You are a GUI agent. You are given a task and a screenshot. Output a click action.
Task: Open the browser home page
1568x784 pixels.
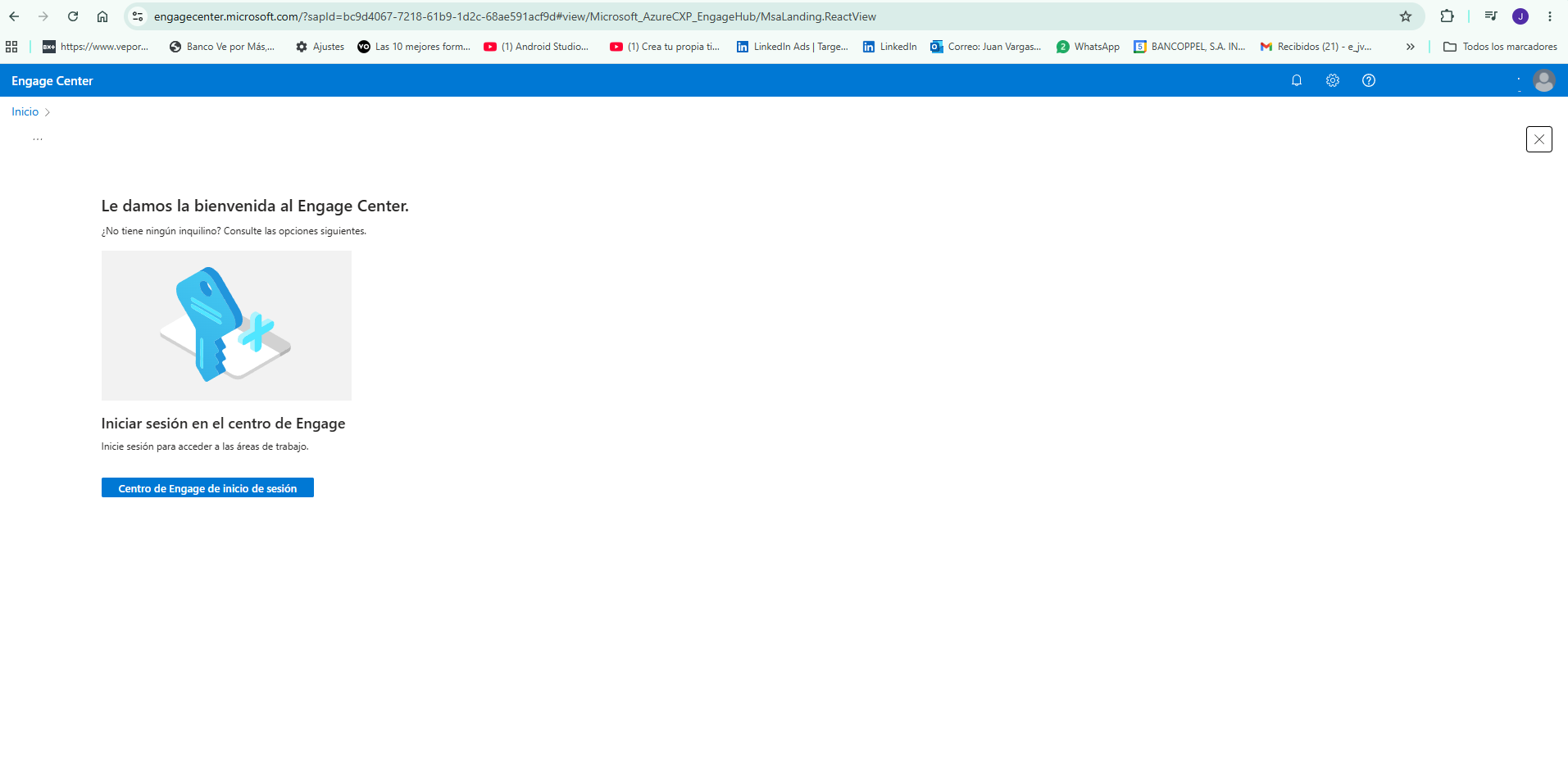[x=102, y=16]
